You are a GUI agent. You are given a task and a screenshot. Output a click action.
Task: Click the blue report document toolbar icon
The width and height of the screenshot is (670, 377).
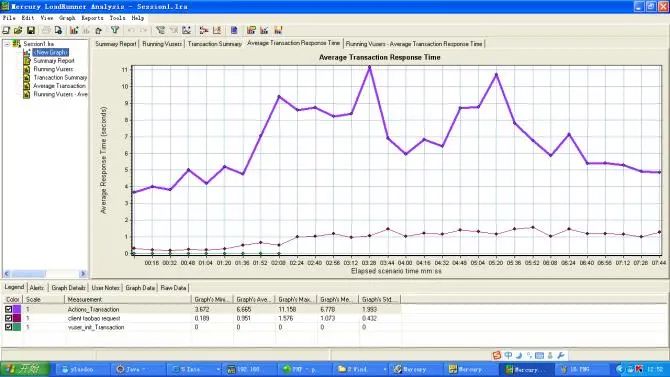pos(234,30)
